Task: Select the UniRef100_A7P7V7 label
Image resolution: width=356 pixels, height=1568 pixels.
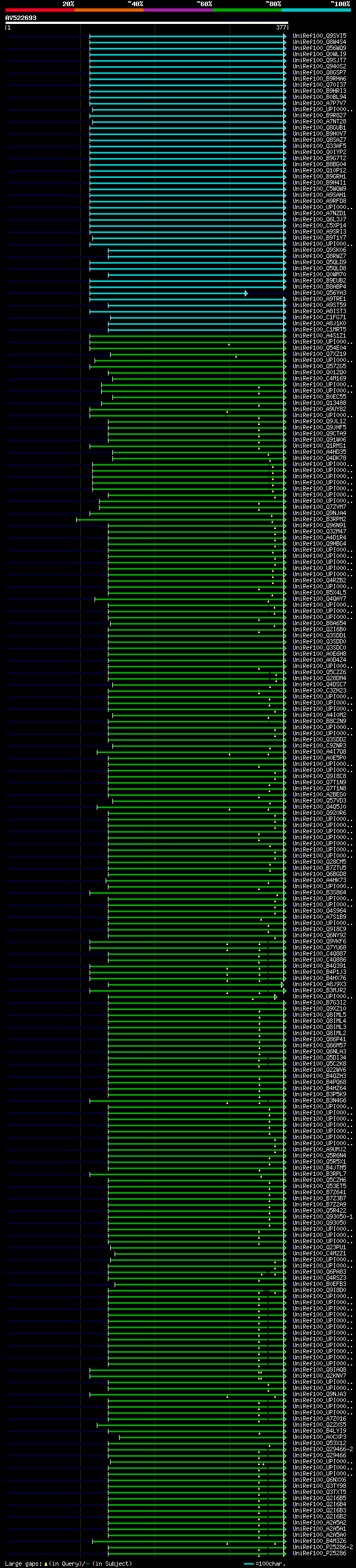Action: (319, 103)
